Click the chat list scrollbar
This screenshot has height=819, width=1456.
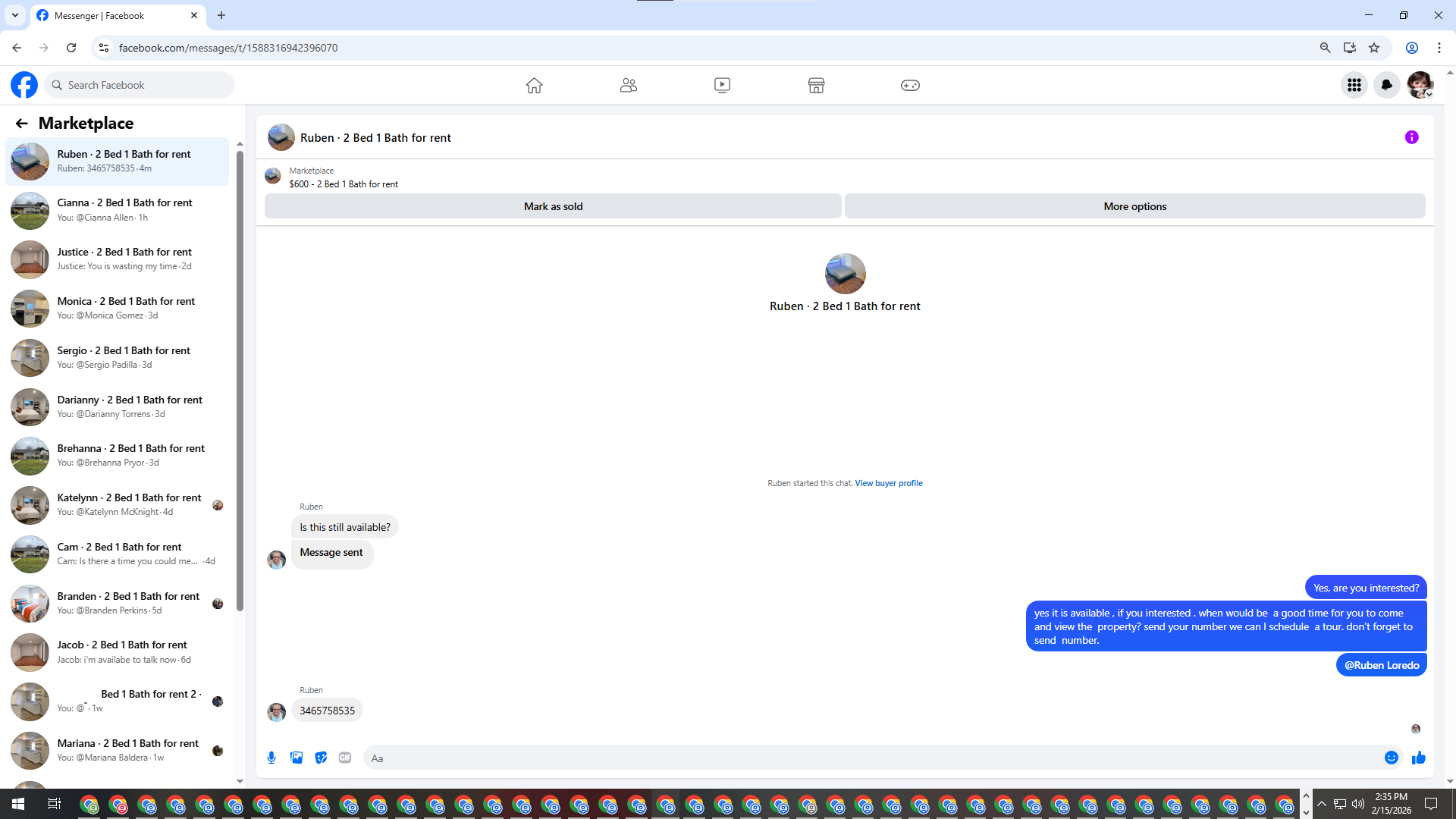coord(240,379)
